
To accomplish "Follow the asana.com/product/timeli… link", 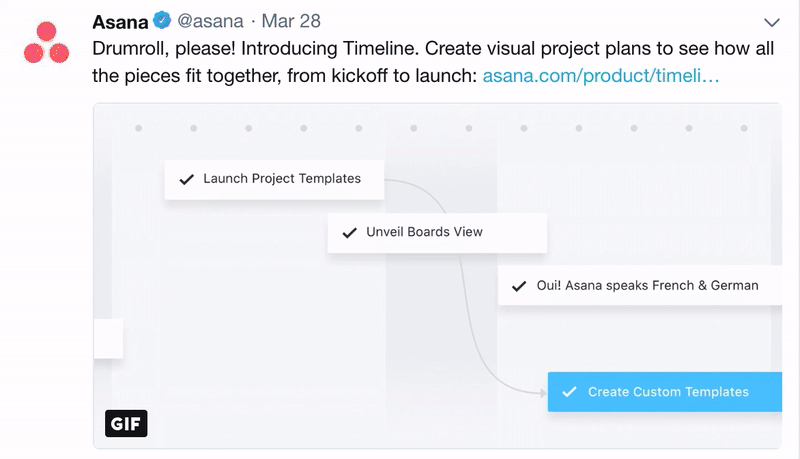I will coord(600,74).
